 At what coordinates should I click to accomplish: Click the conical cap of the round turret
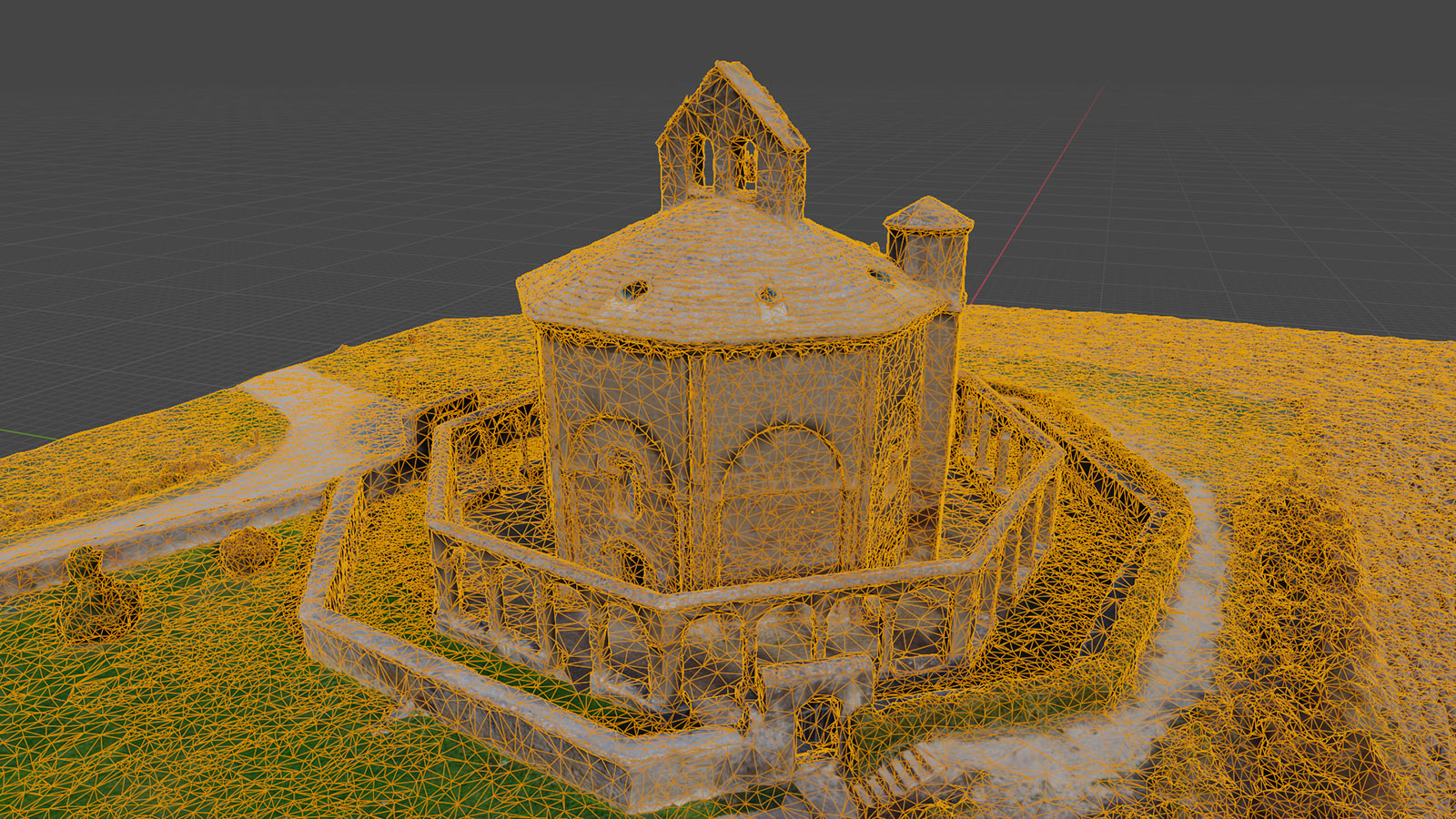tap(927, 214)
